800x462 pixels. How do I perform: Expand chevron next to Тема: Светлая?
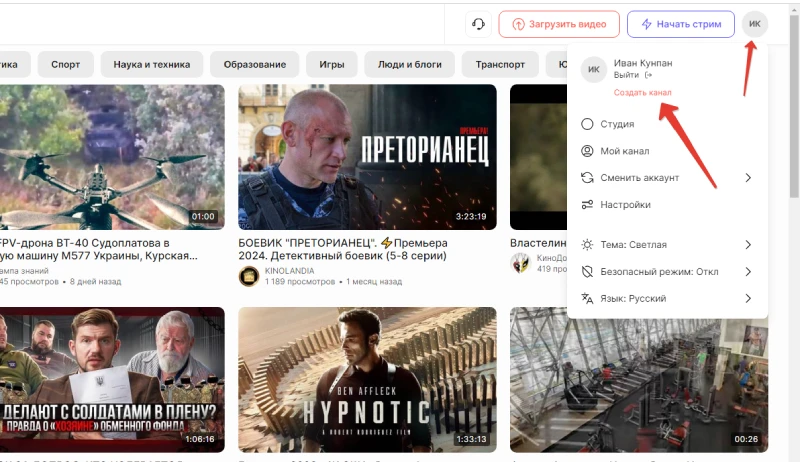pyautogui.click(x=748, y=245)
